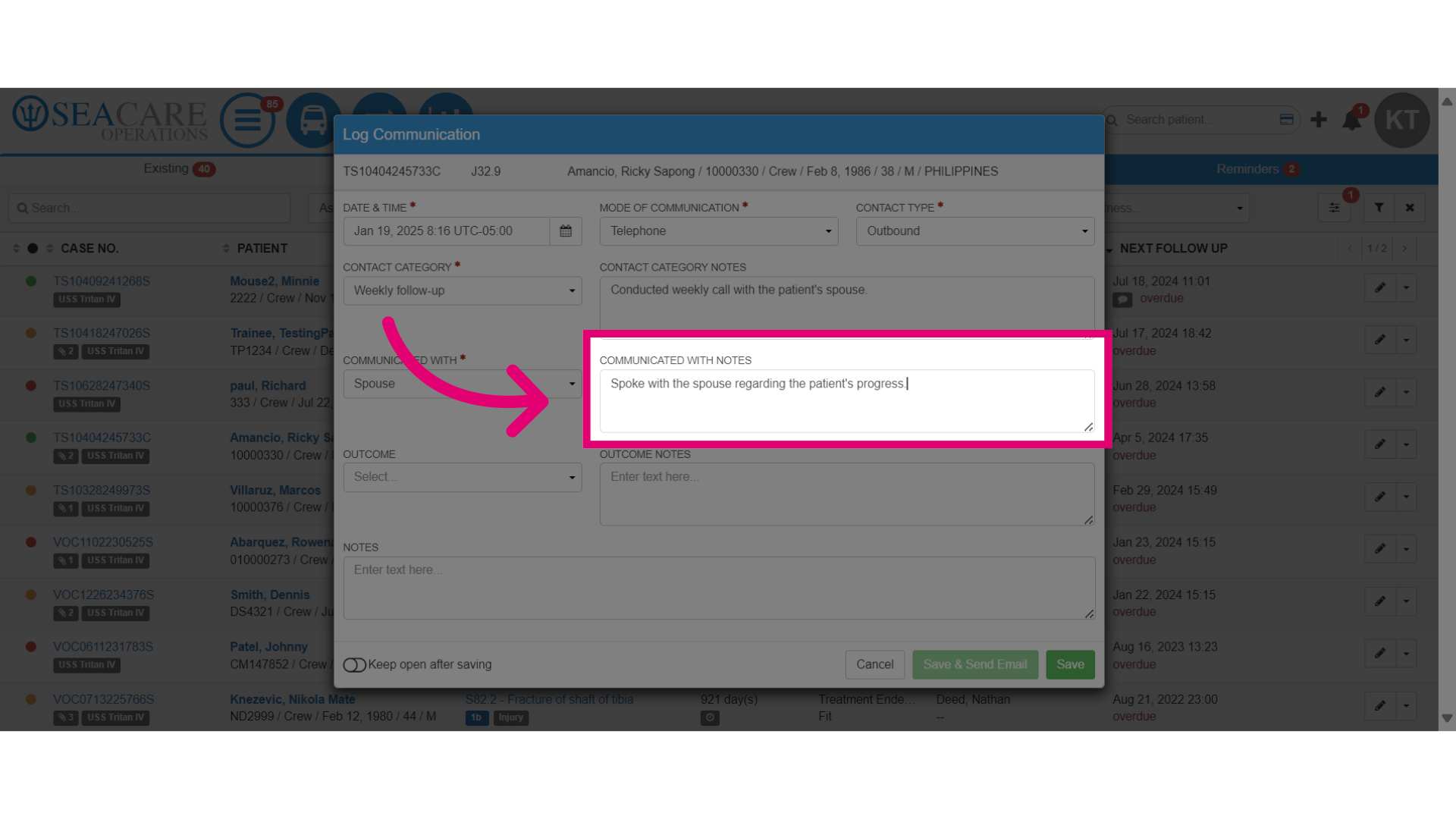Edit case with follow up Jul 18, 2024
1456x819 pixels.
[x=1380, y=288]
